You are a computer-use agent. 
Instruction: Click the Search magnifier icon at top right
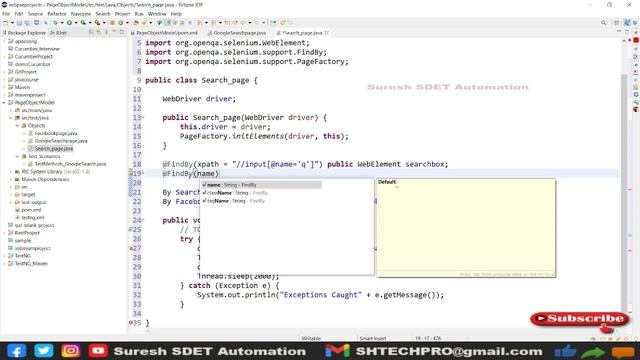point(603,23)
